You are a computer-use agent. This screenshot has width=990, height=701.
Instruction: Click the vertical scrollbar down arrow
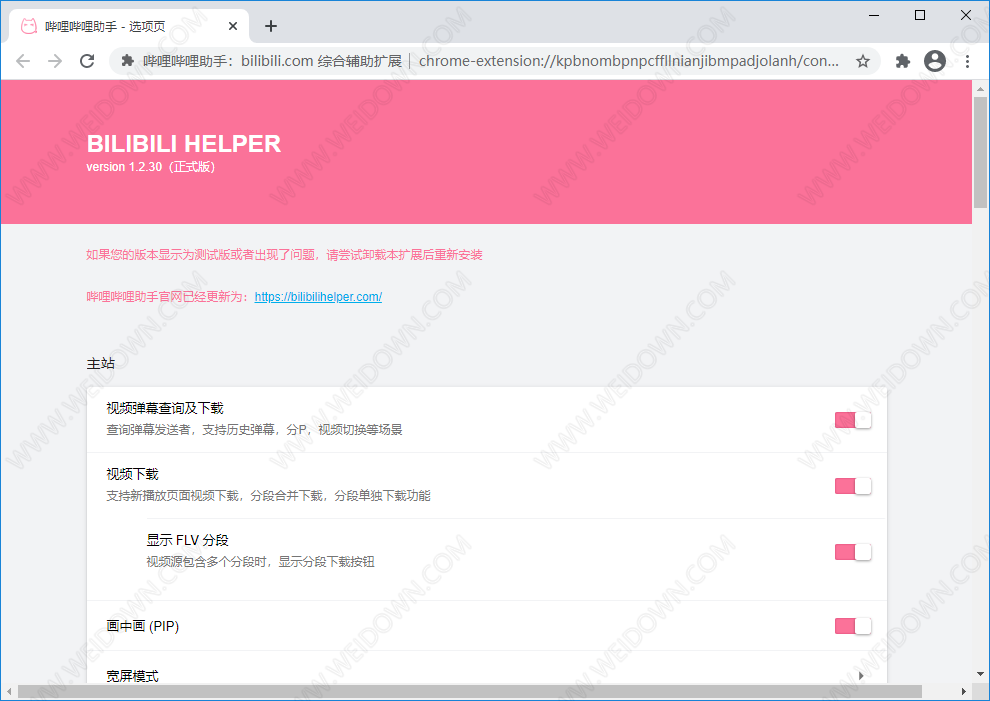click(x=980, y=674)
